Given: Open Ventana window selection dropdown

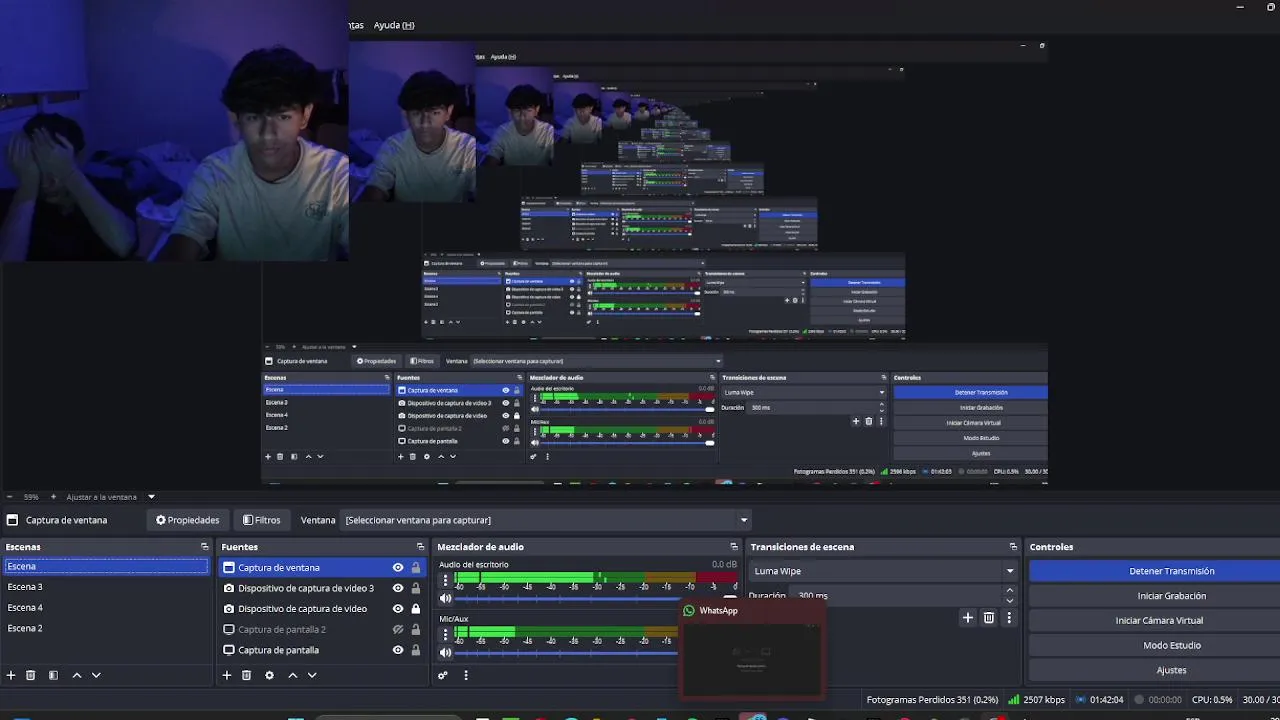Looking at the screenshot, I should pyautogui.click(x=546, y=520).
